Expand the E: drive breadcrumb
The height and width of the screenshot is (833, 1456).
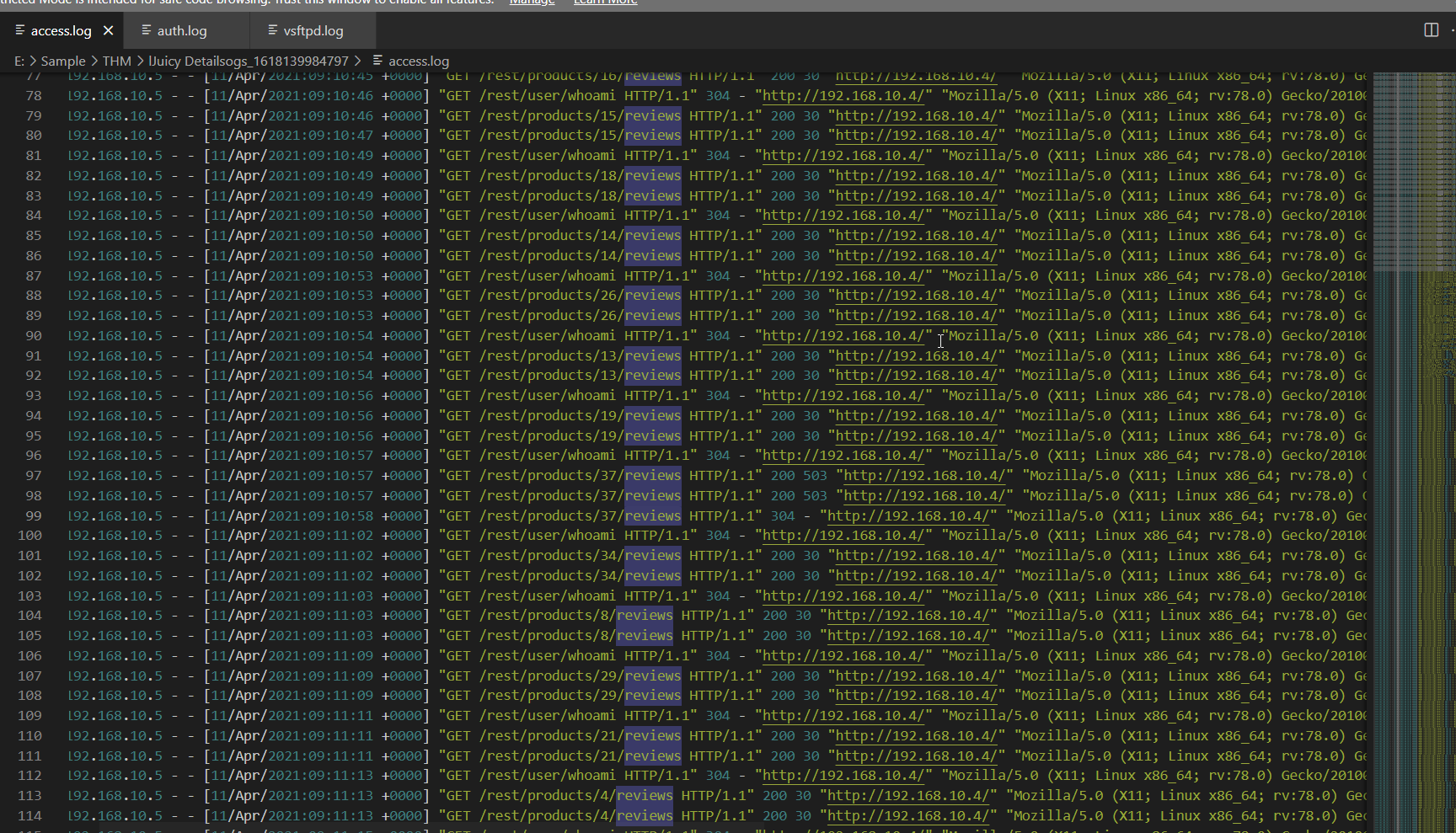tap(19, 61)
